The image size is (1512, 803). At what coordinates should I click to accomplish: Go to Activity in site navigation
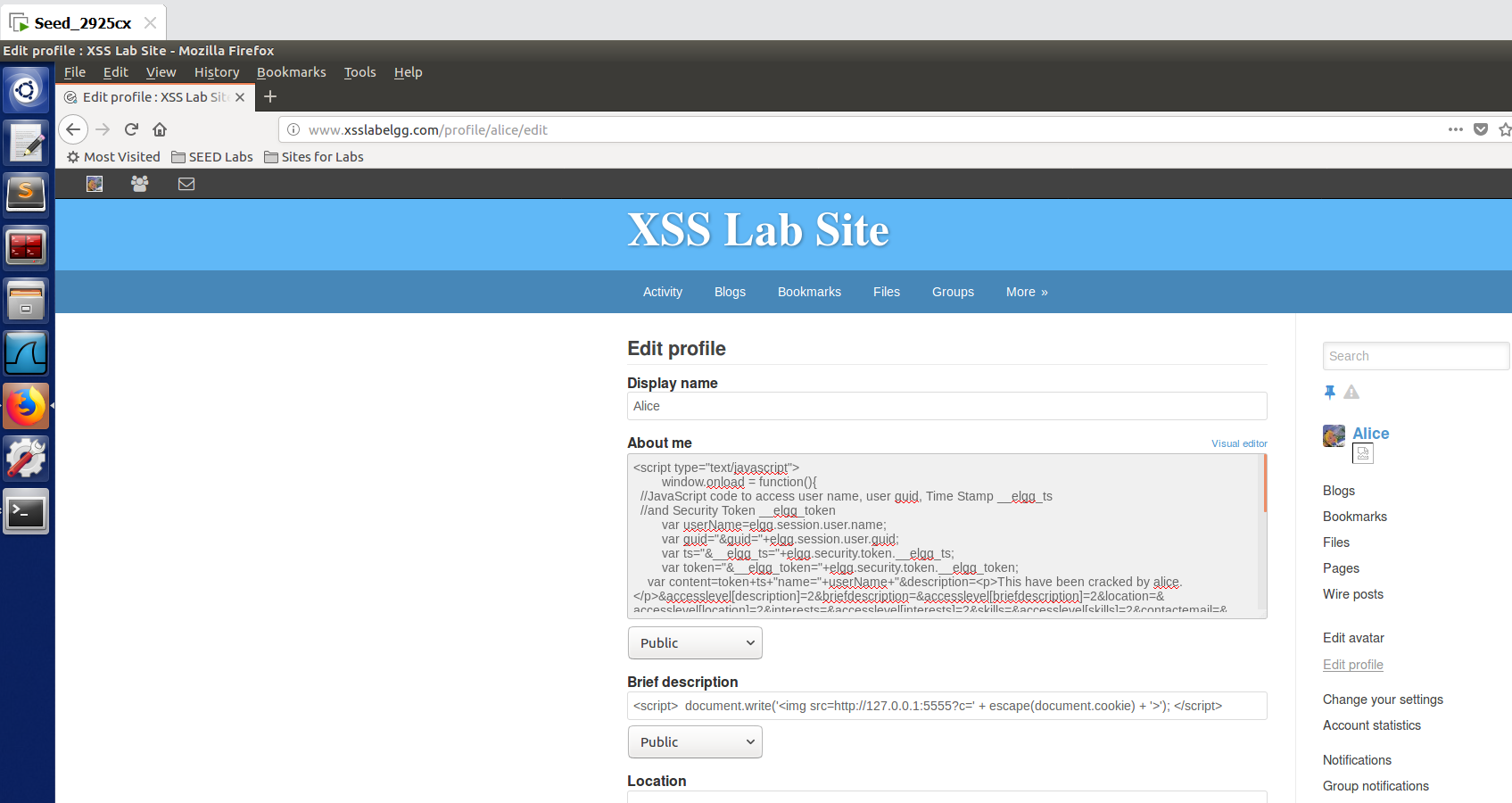click(663, 292)
